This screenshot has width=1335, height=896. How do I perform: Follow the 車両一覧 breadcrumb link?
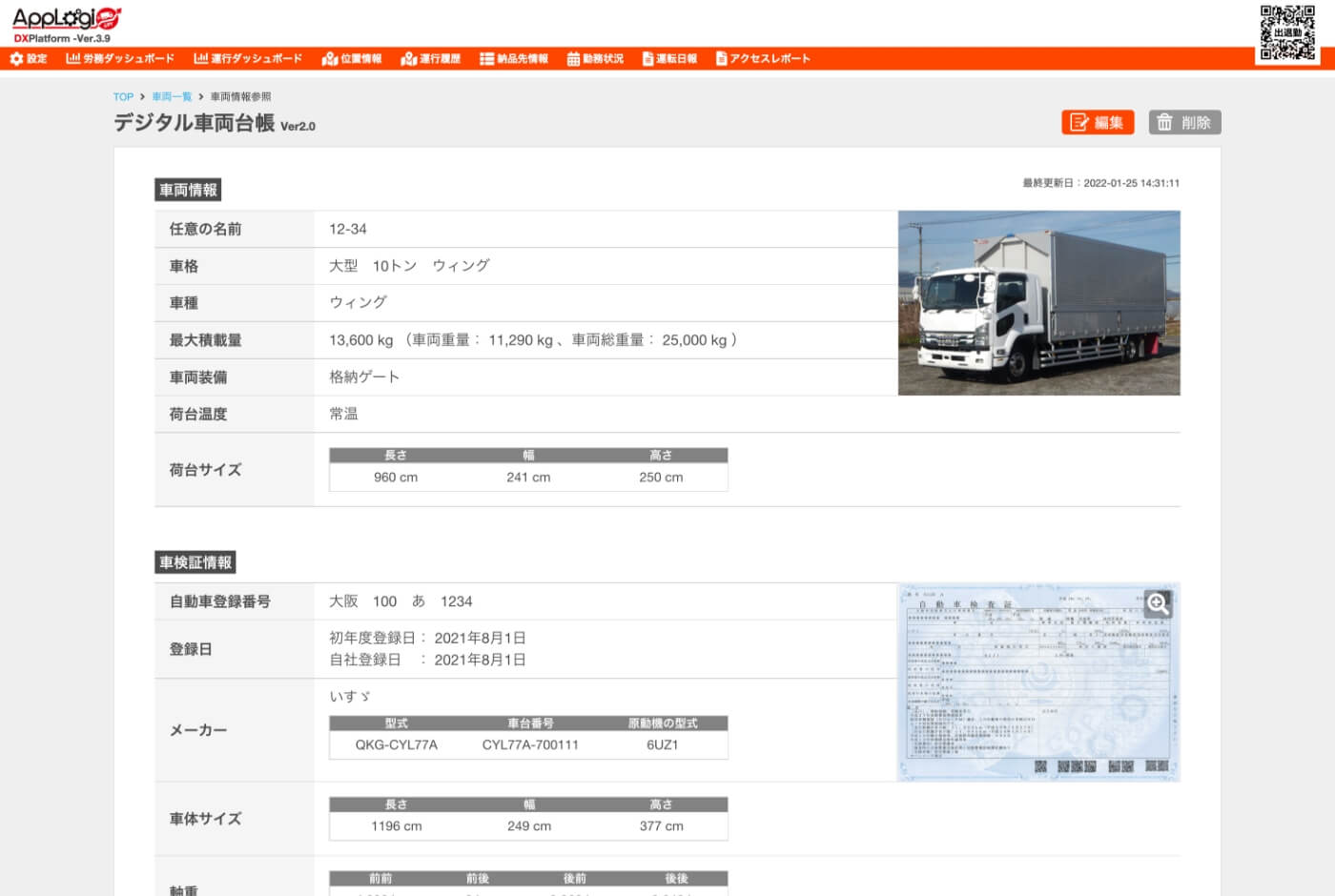tap(172, 97)
